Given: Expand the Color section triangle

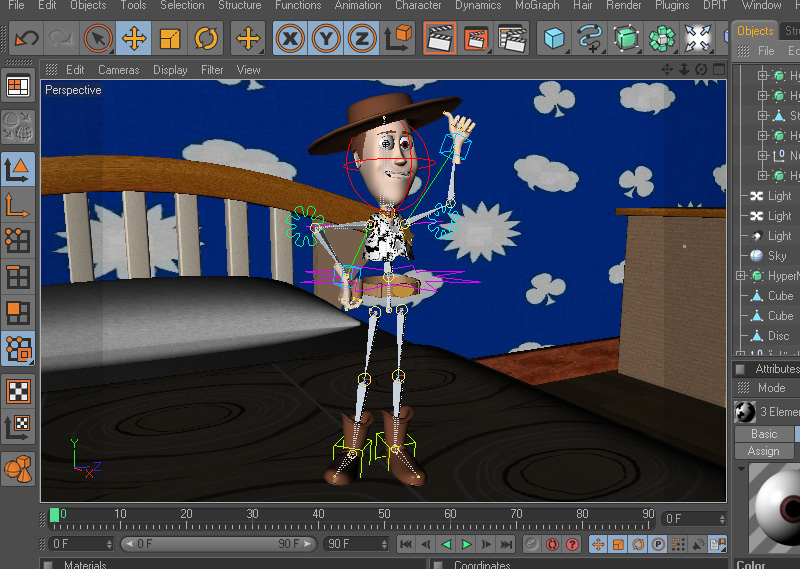Looking at the screenshot, I should pos(741,468).
